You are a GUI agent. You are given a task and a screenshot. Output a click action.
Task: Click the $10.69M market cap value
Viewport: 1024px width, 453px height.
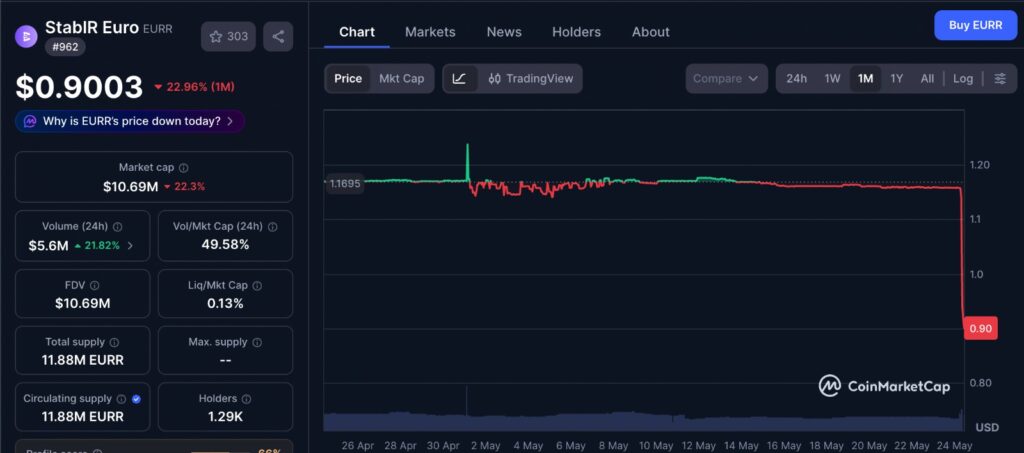(x=131, y=187)
